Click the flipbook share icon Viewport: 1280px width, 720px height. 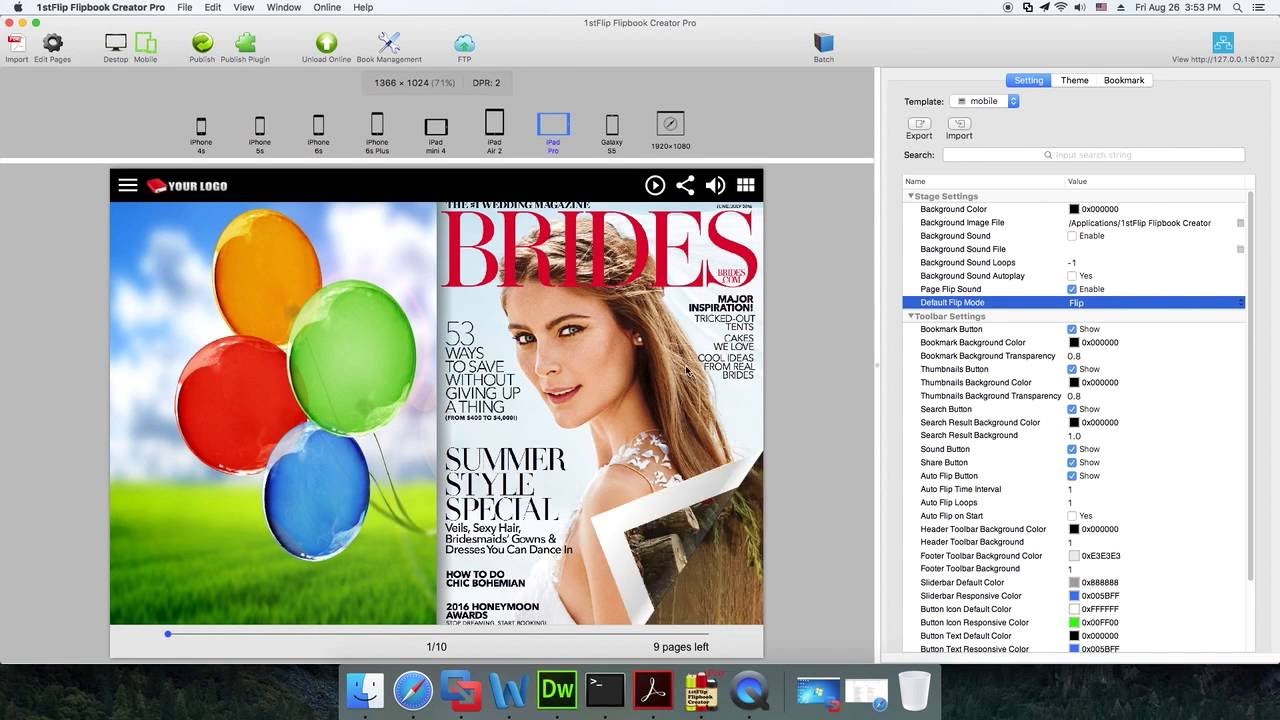[685, 185]
